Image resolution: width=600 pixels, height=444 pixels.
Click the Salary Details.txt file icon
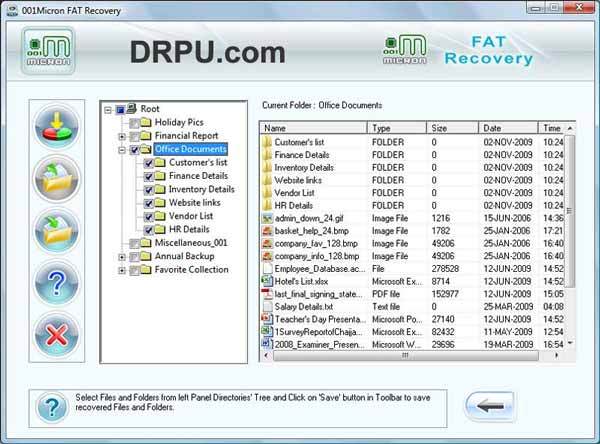(267, 307)
